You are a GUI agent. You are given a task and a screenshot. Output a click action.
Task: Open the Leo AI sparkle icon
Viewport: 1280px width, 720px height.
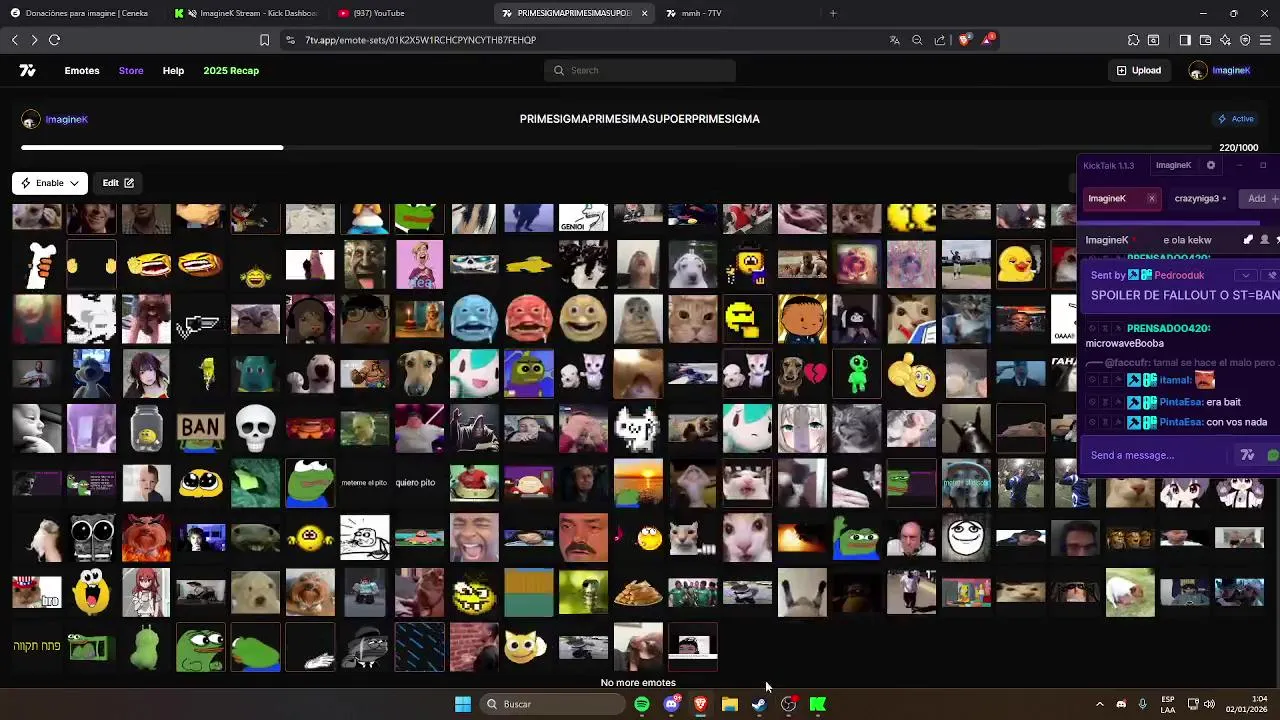pyautogui.click(x=1225, y=40)
